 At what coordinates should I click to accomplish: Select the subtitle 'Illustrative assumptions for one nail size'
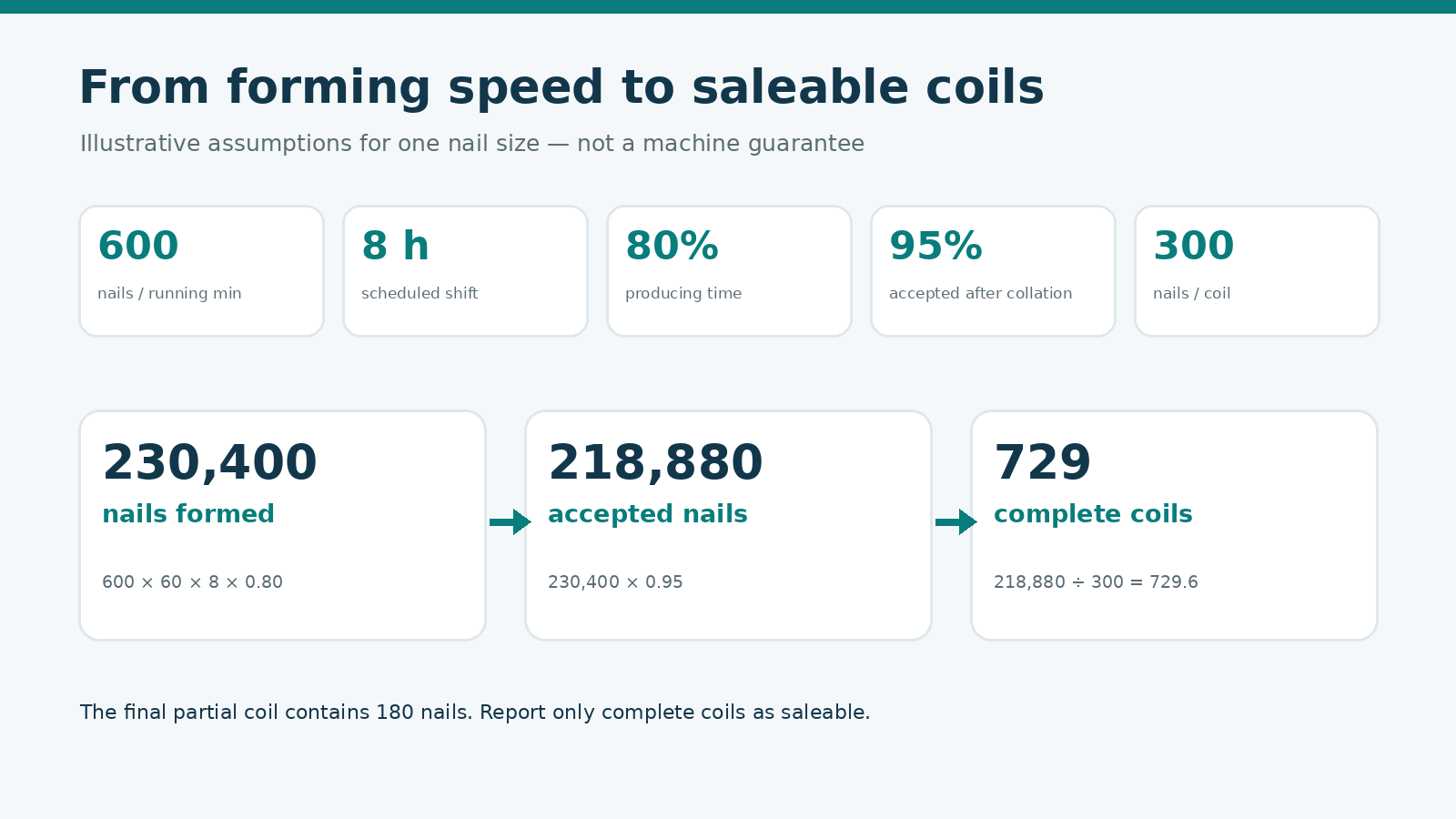(x=309, y=144)
